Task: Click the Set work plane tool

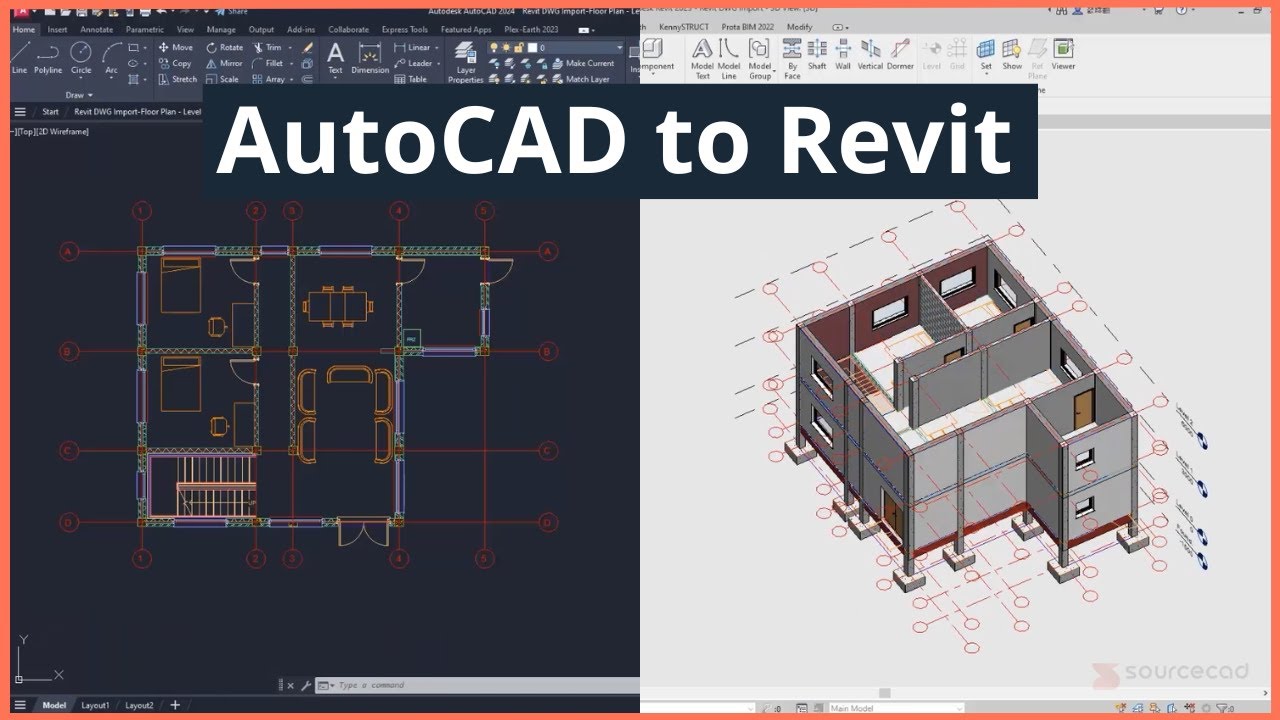Action: 986,56
